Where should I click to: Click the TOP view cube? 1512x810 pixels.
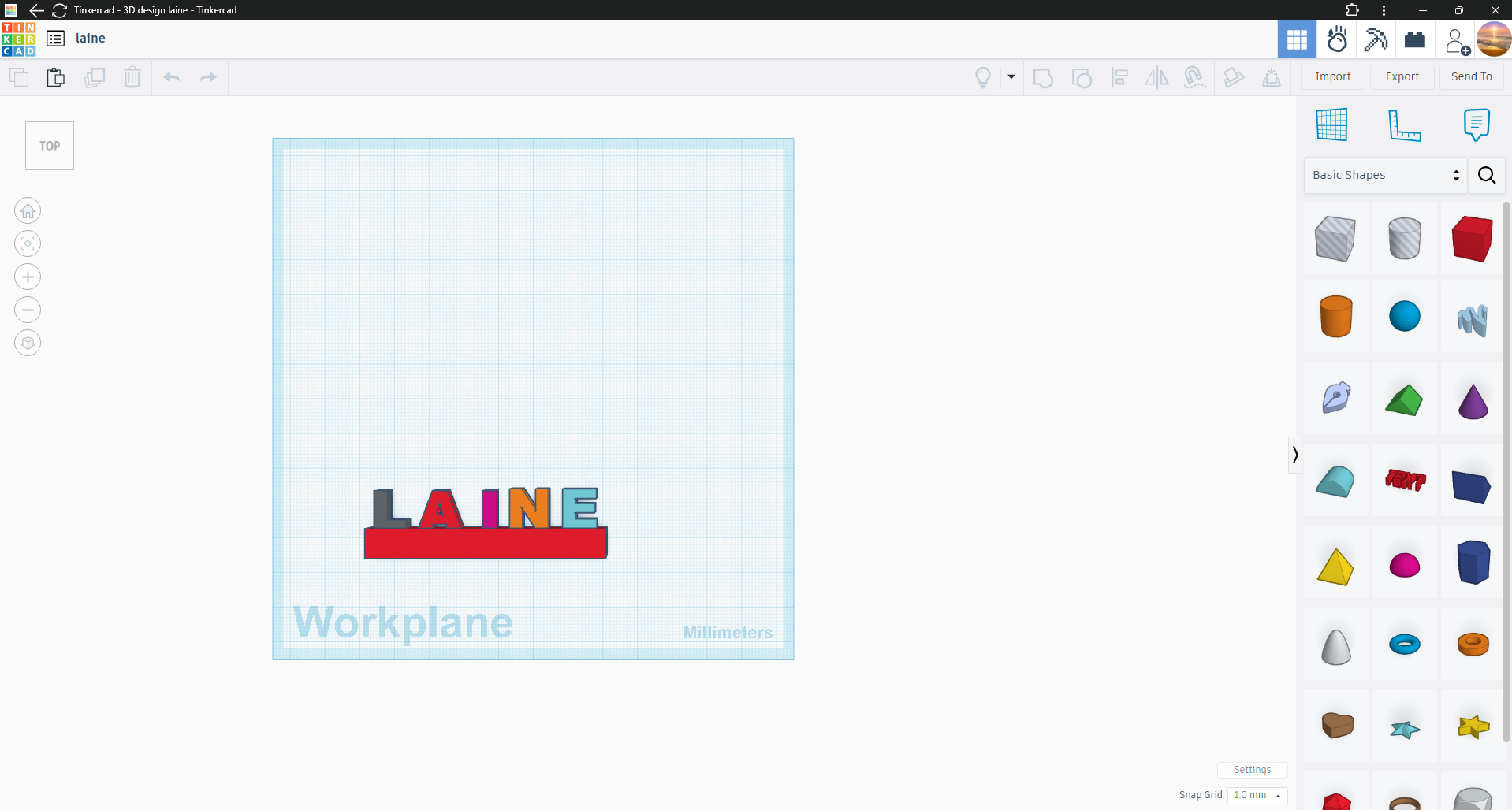point(50,146)
